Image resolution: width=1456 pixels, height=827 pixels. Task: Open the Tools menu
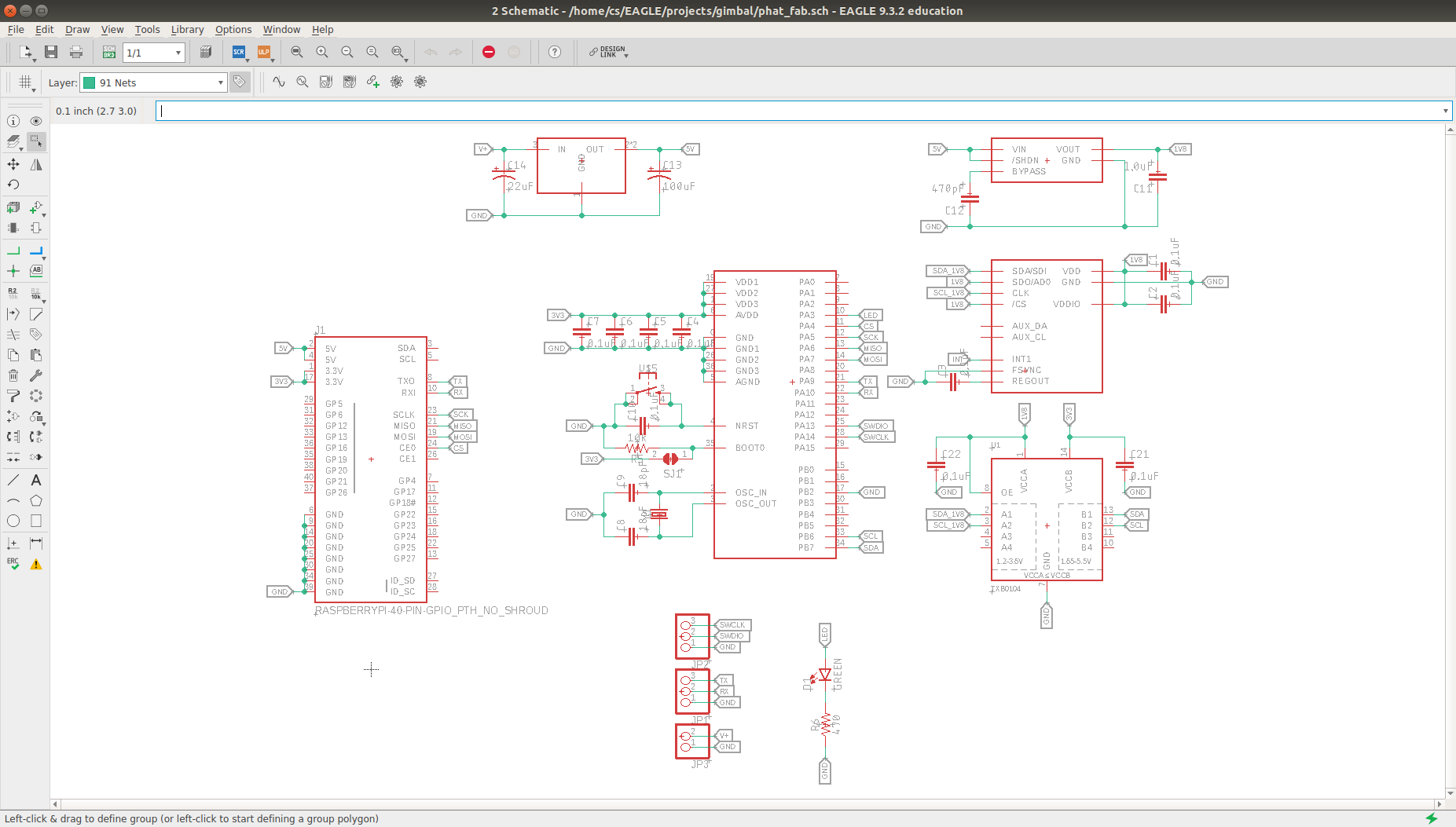click(147, 30)
